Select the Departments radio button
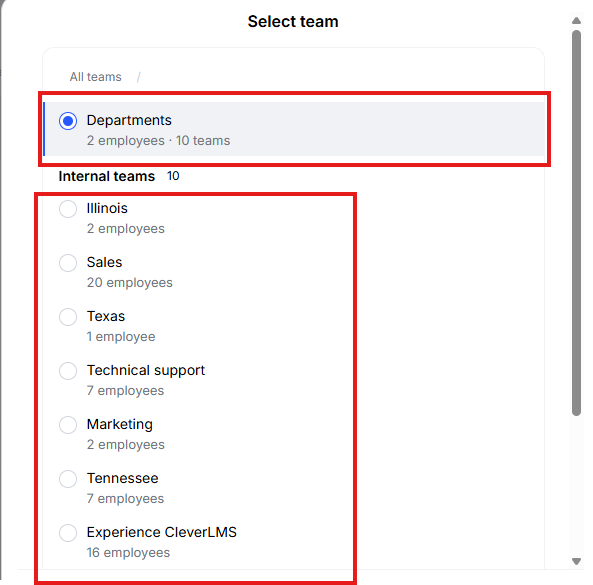Viewport: 593px width, 585px height. click(68, 121)
